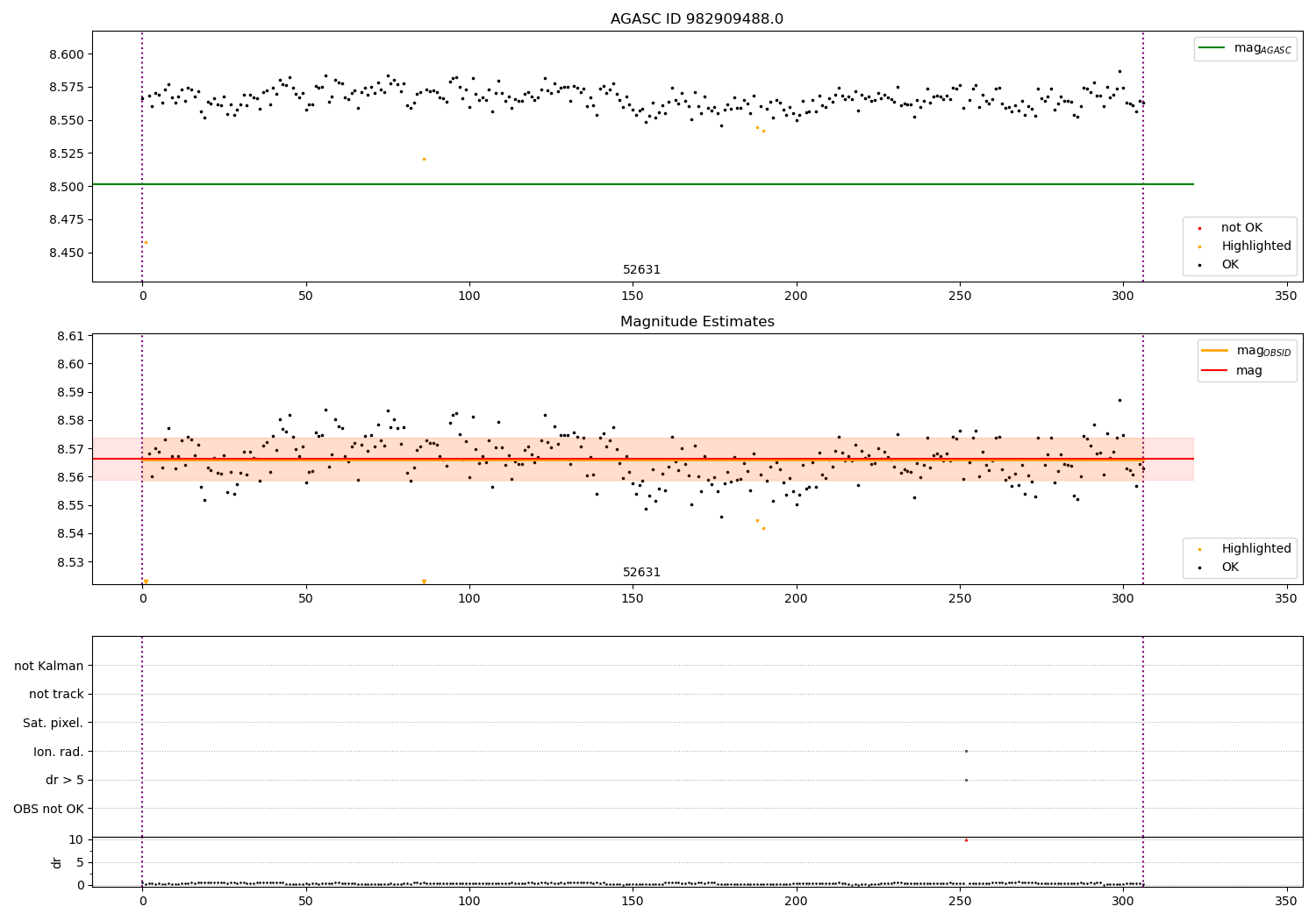Click the 'OBS not OK' row label

[x=49, y=810]
